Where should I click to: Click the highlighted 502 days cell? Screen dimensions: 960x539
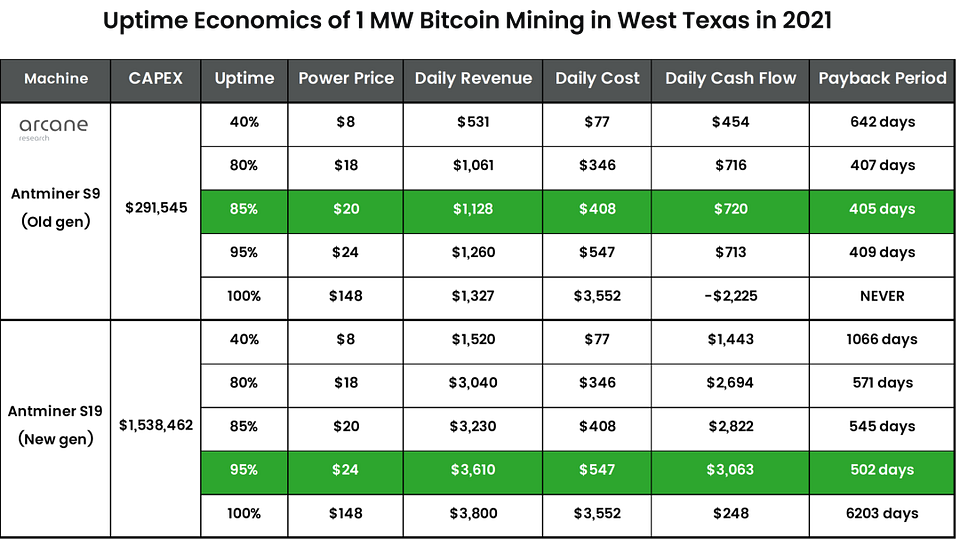click(x=882, y=472)
